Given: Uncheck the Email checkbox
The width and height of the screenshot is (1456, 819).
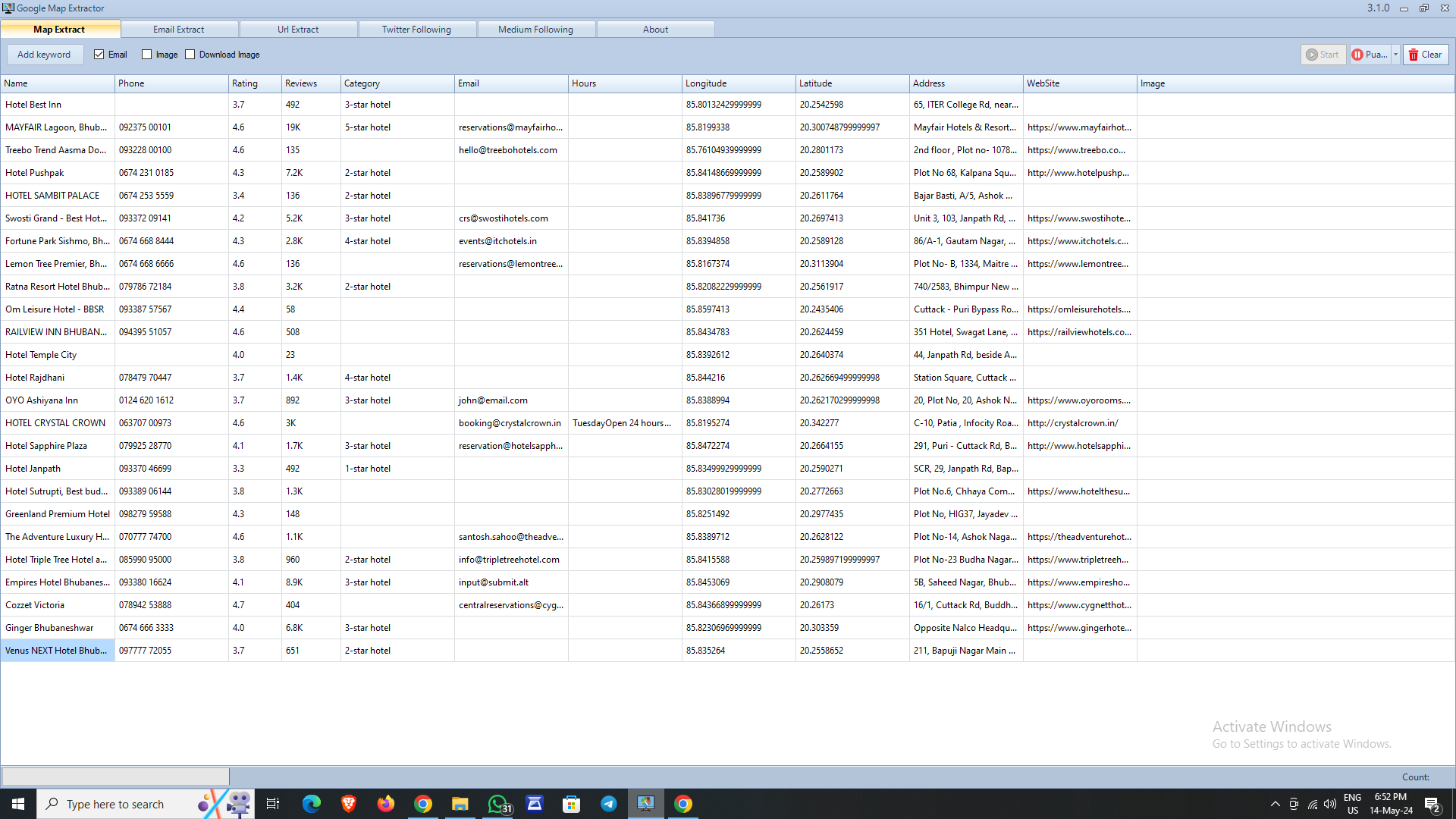Looking at the screenshot, I should [99, 54].
